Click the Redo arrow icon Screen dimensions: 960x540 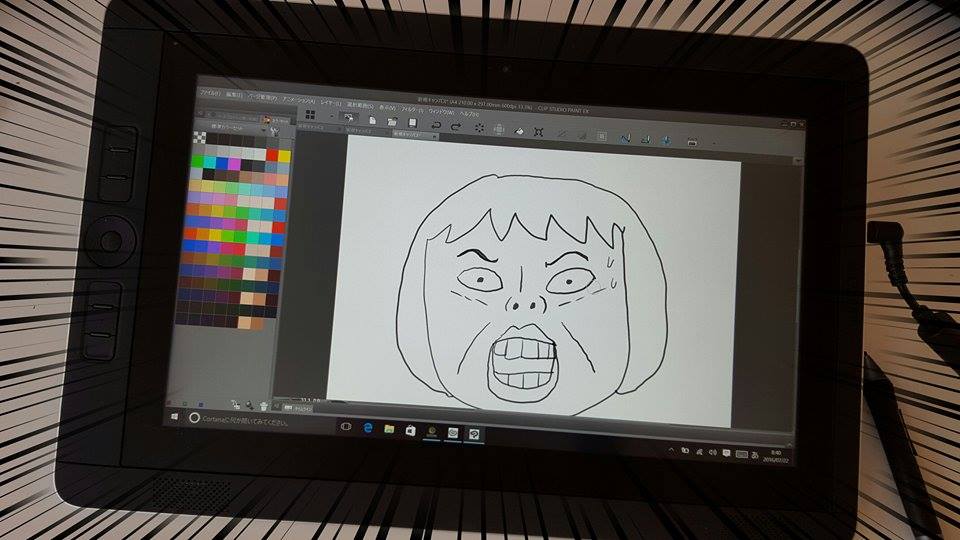tap(456, 126)
